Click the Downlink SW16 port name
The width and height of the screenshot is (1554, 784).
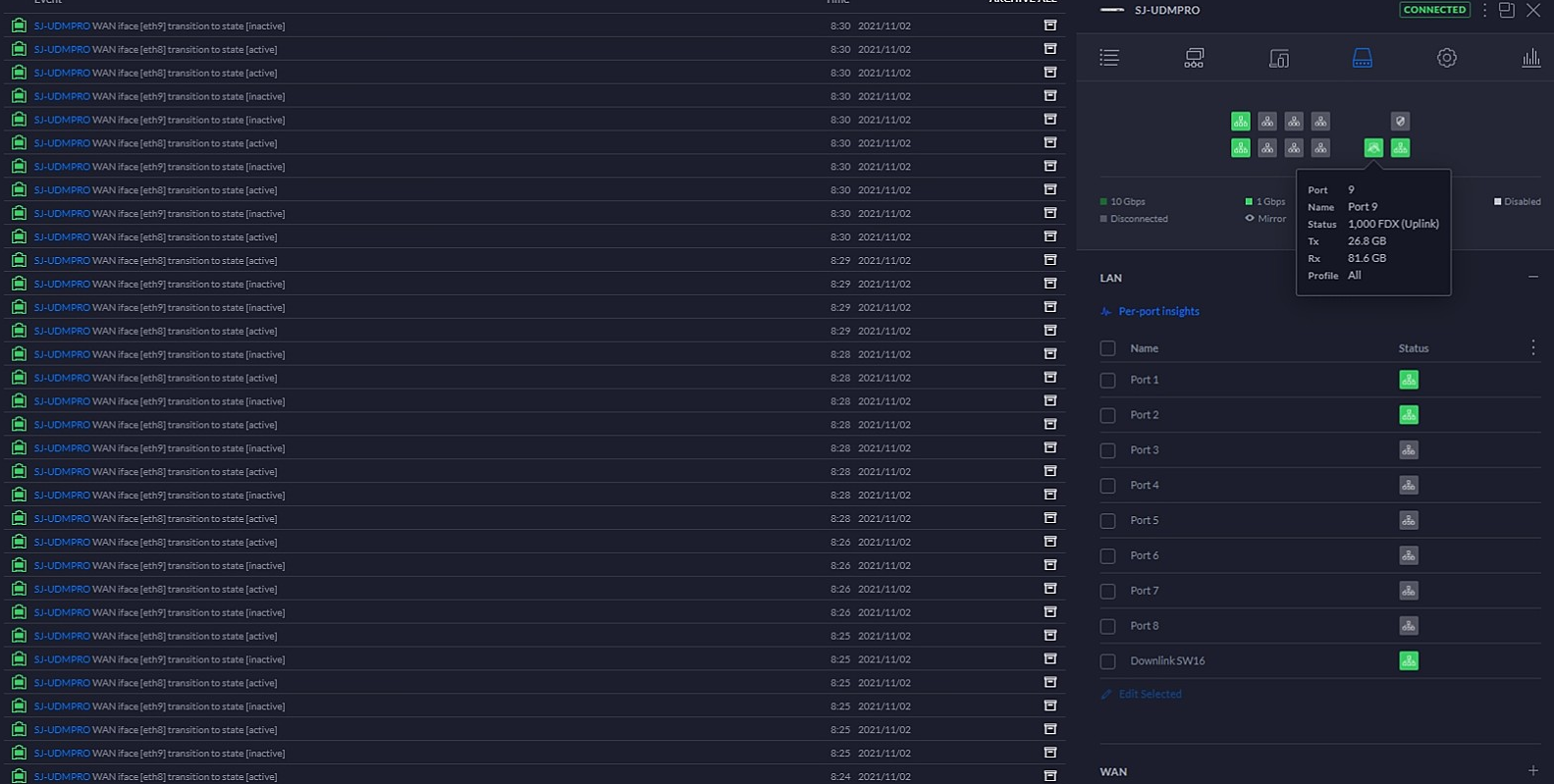pos(1167,661)
